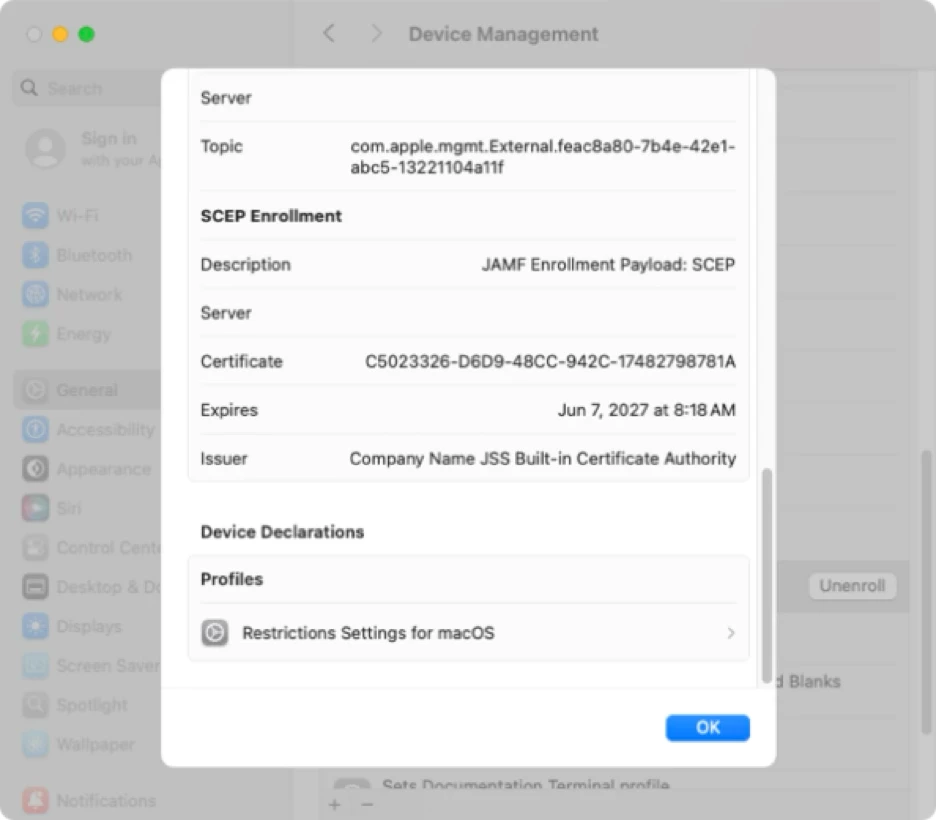Click the Search field in the sidebar

click(x=88, y=88)
